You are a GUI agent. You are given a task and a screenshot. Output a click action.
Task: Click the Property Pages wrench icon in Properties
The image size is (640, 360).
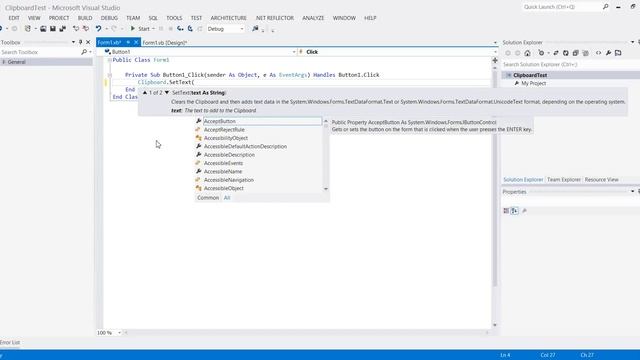click(524, 211)
